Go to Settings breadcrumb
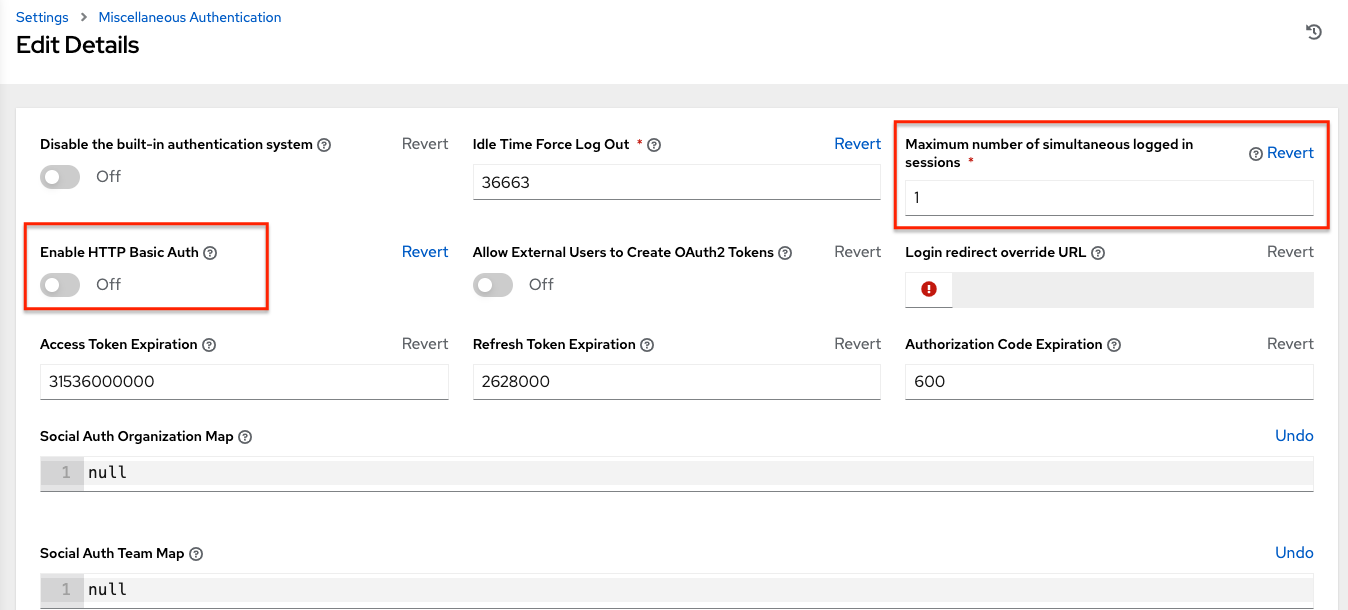The width and height of the screenshot is (1348, 610). coord(42,17)
